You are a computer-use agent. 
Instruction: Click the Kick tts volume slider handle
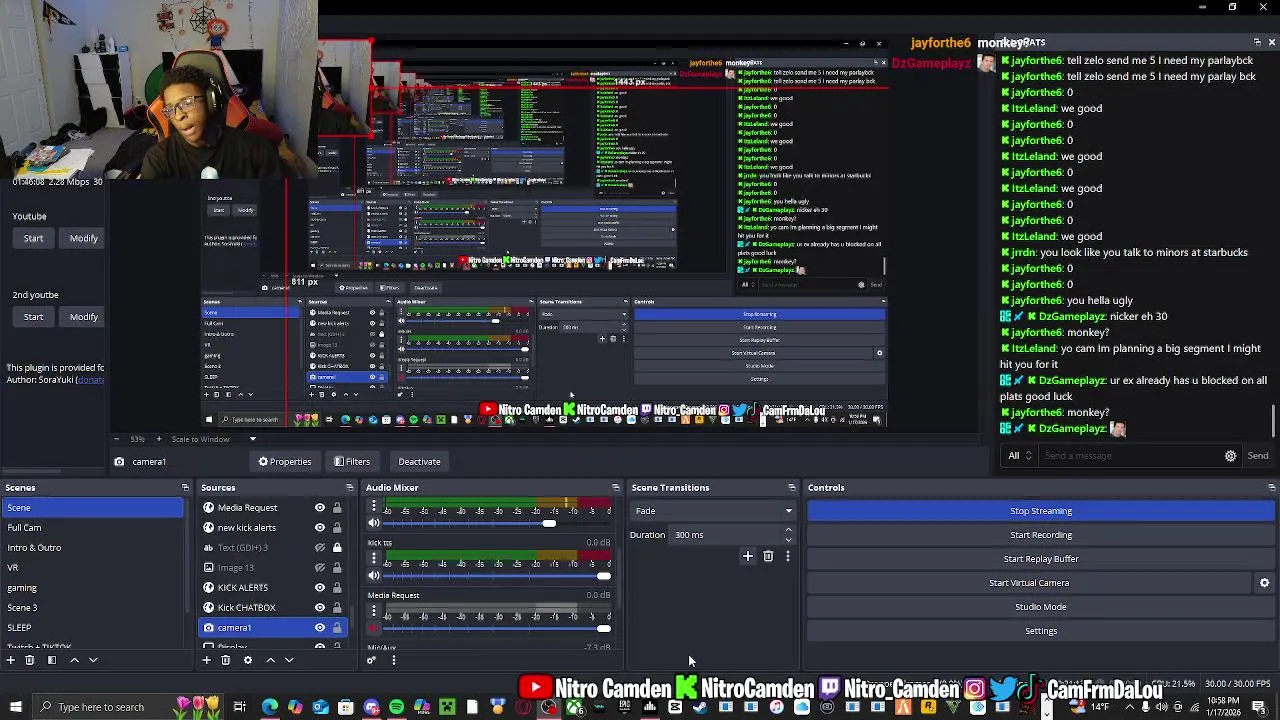[x=603, y=575]
